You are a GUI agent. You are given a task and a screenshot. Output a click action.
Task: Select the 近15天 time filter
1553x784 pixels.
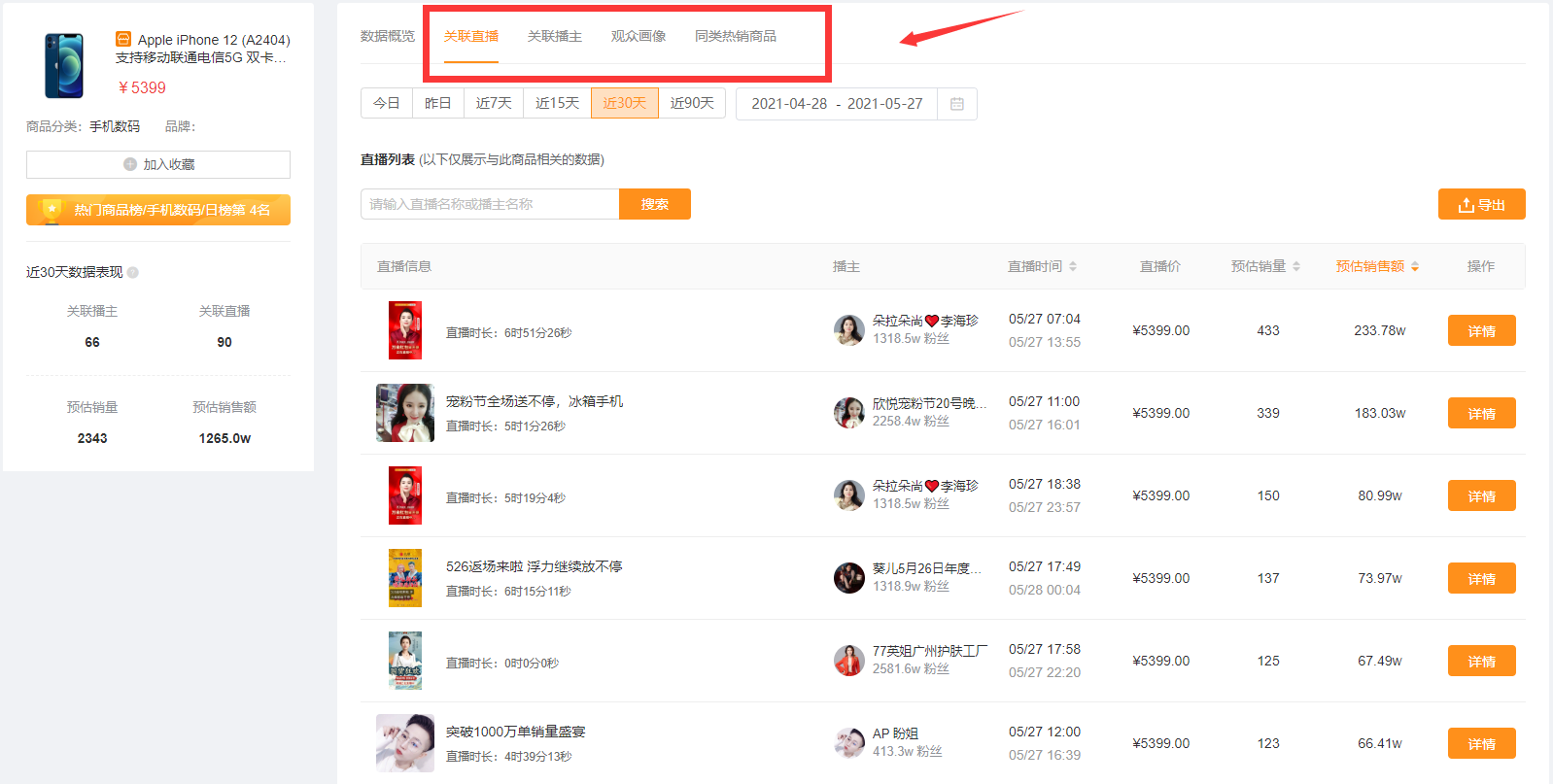[557, 103]
